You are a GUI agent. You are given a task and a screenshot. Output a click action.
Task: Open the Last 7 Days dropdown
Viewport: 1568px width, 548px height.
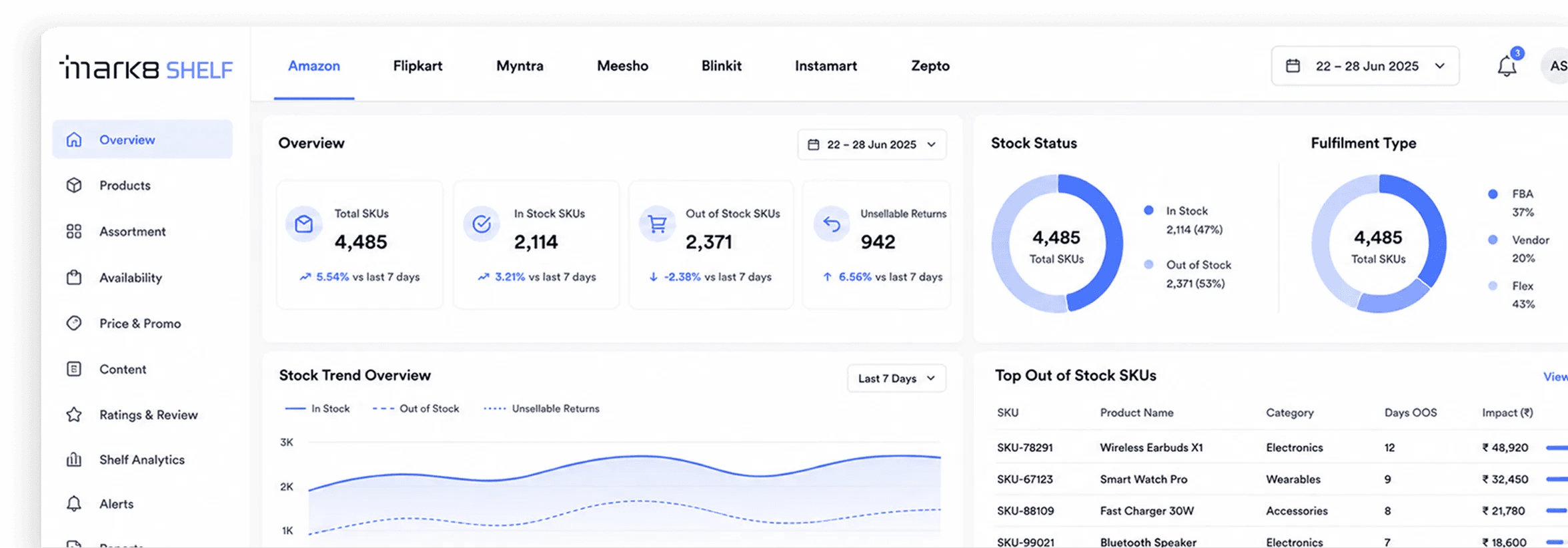coord(896,378)
